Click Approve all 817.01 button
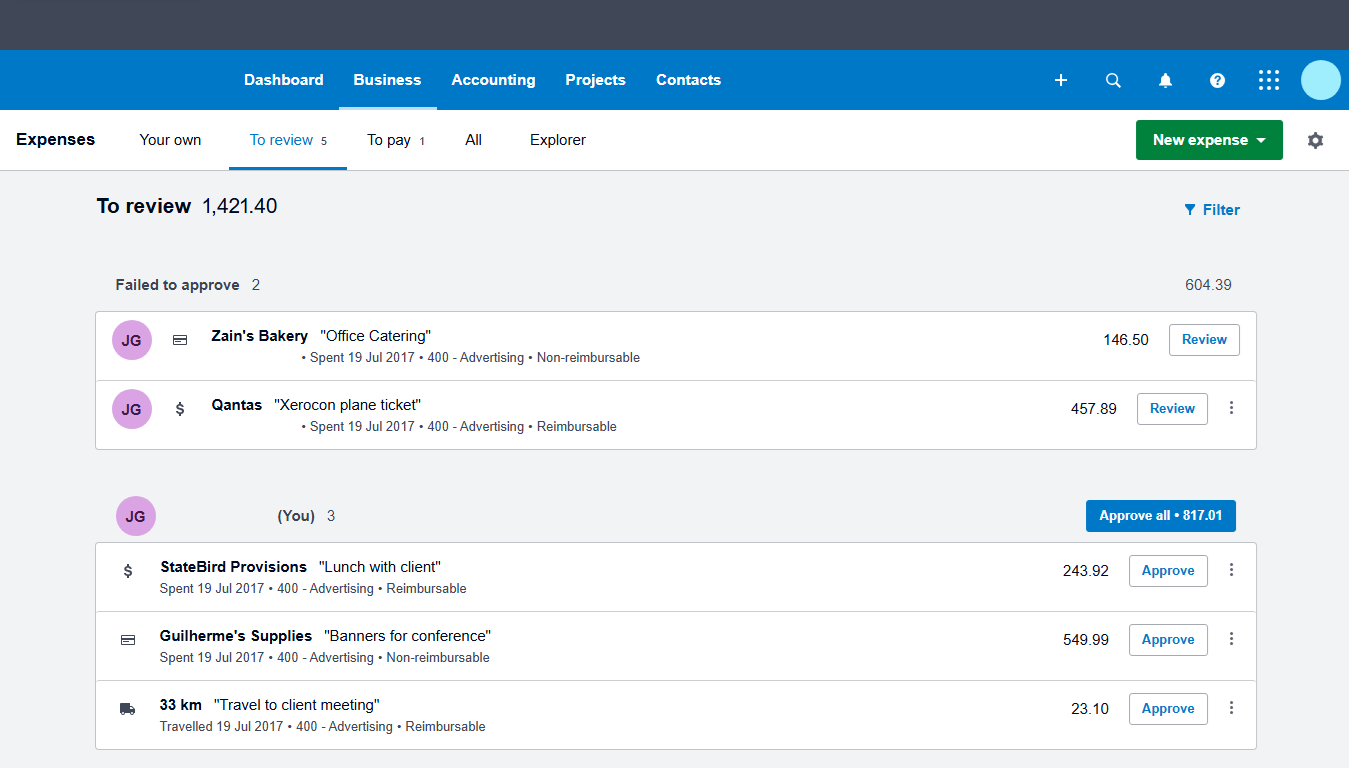1349x768 pixels. pyautogui.click(x=1160, y=516)
